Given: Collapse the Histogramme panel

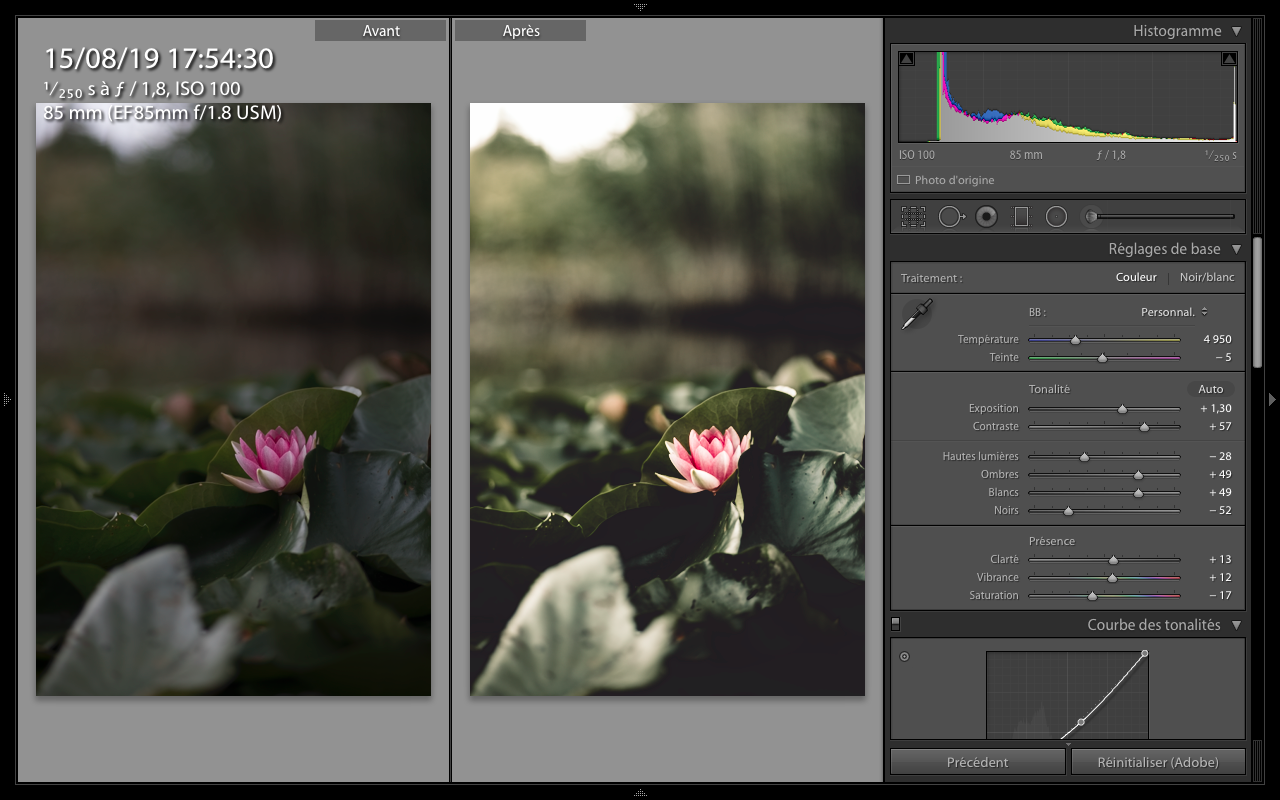Looking at the screenshot, I should pos(1237,31).
